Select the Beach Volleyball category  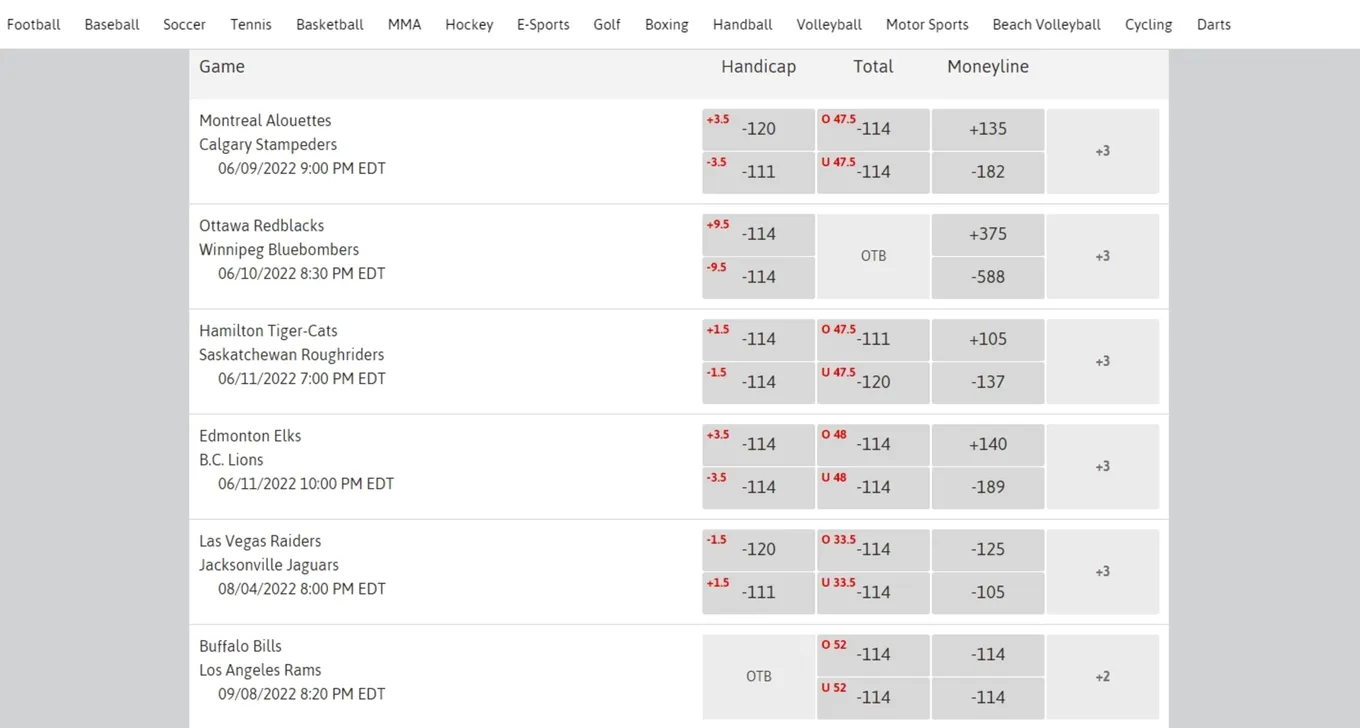(x=1046, y=24)
